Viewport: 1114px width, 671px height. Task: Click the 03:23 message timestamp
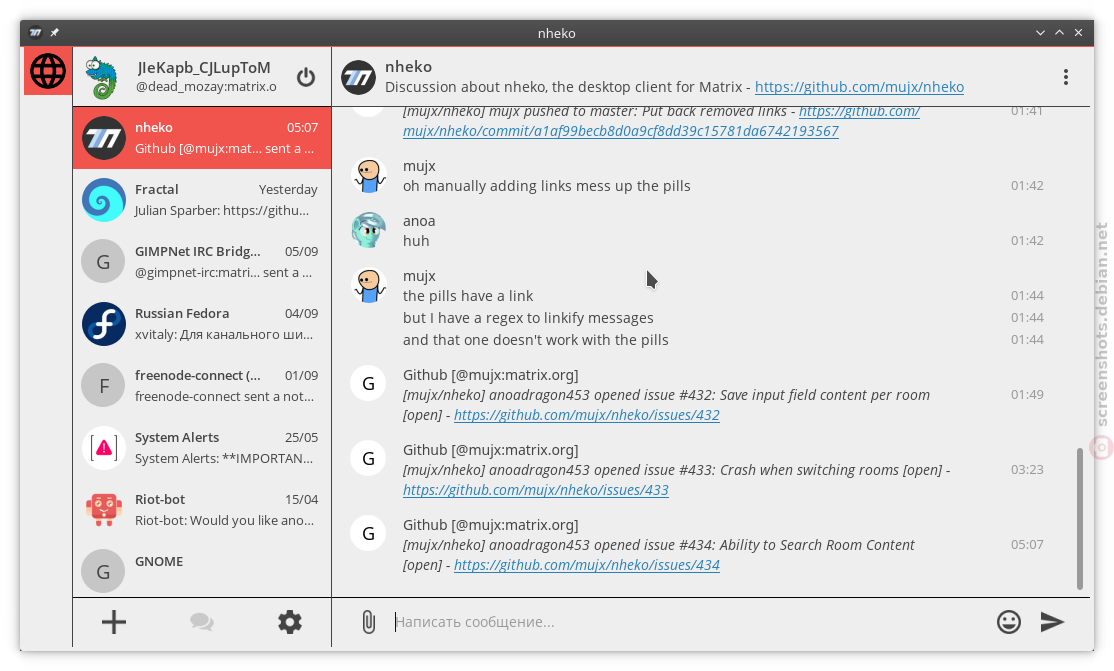pyautogui.click(x=1027, y=469)
